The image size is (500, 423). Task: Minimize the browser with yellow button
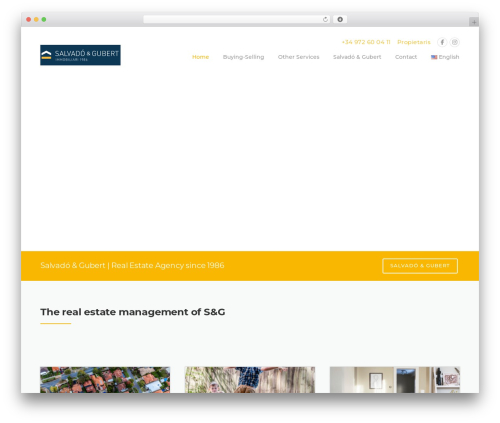36,20
